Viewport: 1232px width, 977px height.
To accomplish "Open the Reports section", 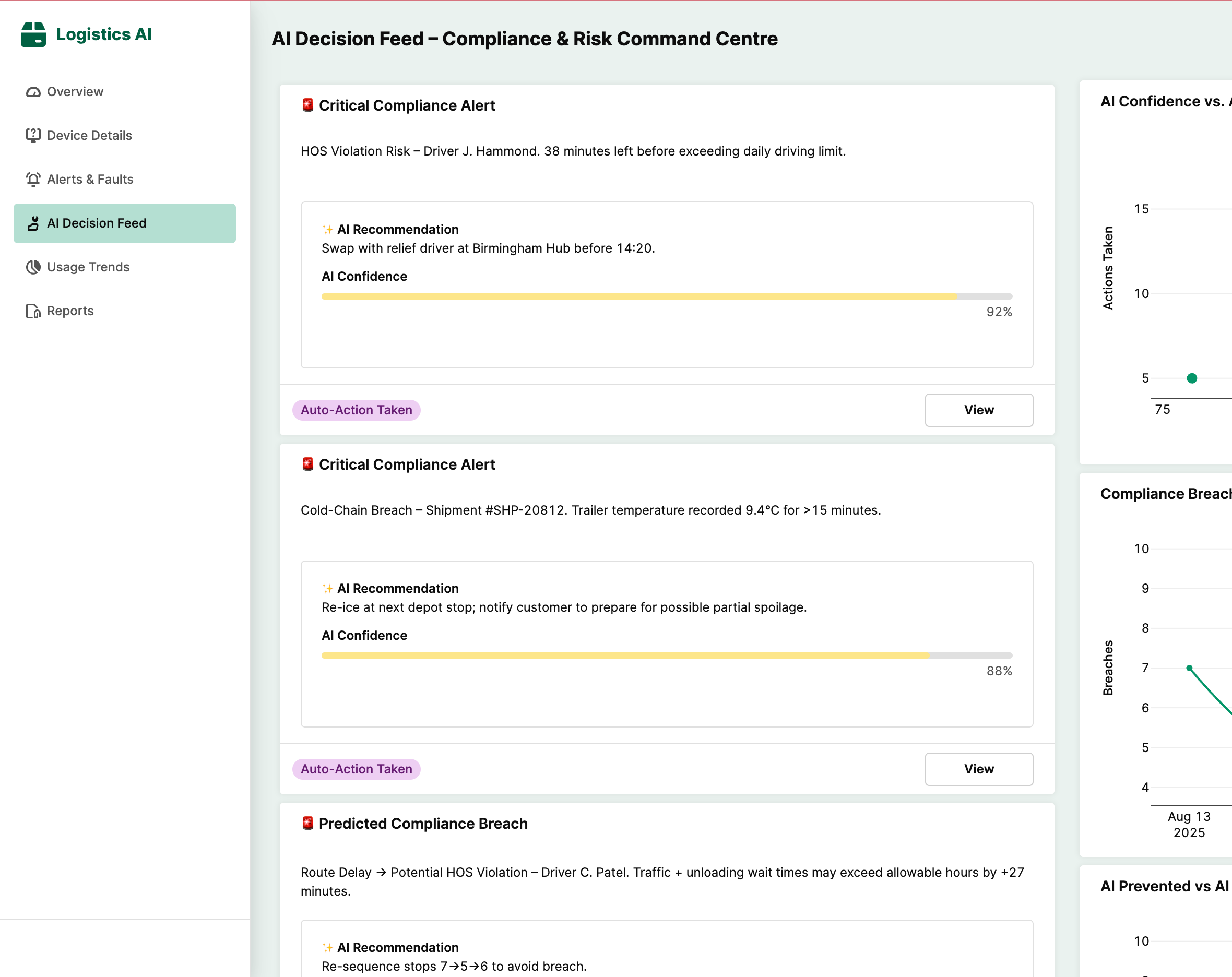I will [x=70, y=311].
